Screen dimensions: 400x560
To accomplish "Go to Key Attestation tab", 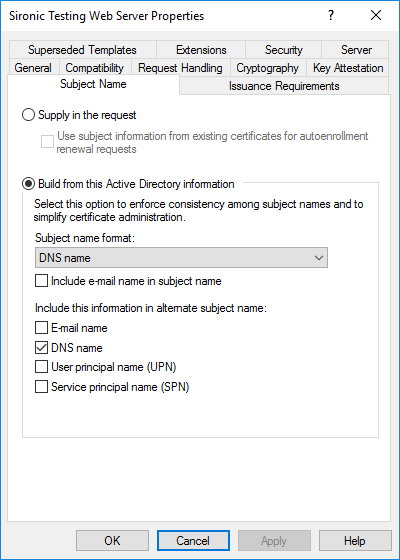I will coord(348,68).
